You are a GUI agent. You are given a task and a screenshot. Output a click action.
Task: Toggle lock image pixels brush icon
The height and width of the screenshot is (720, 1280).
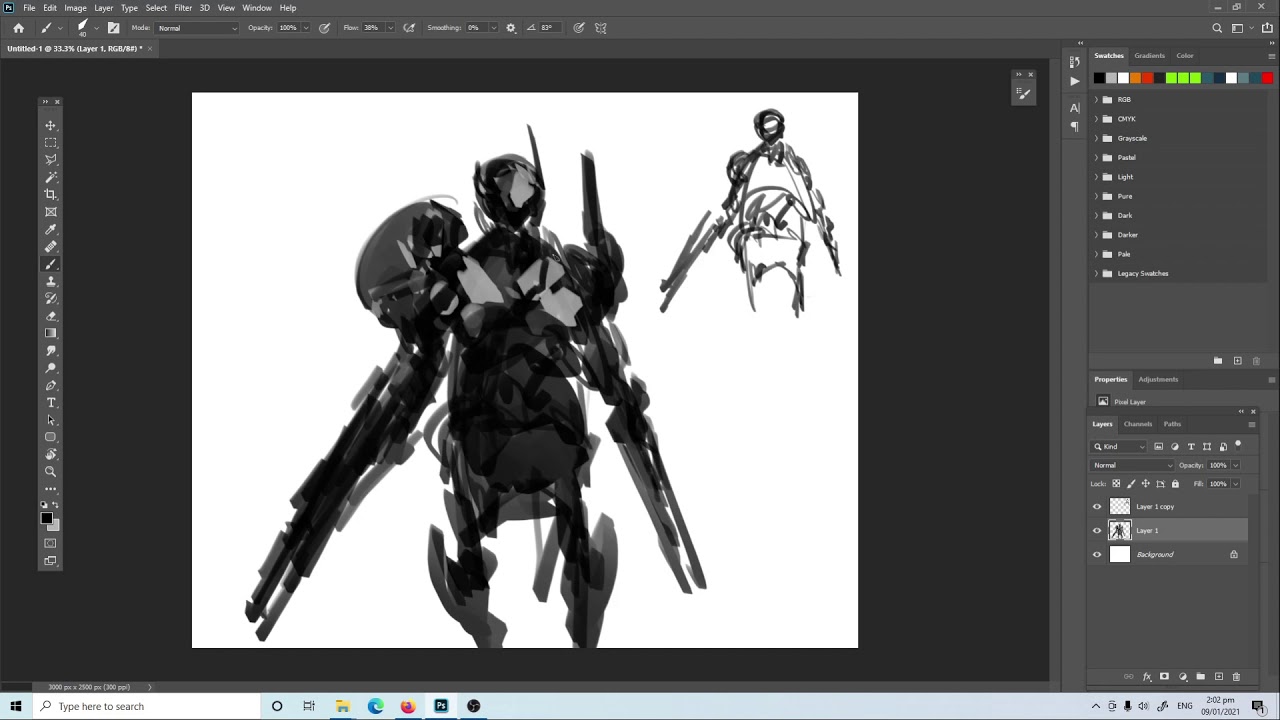(1131, 484)
